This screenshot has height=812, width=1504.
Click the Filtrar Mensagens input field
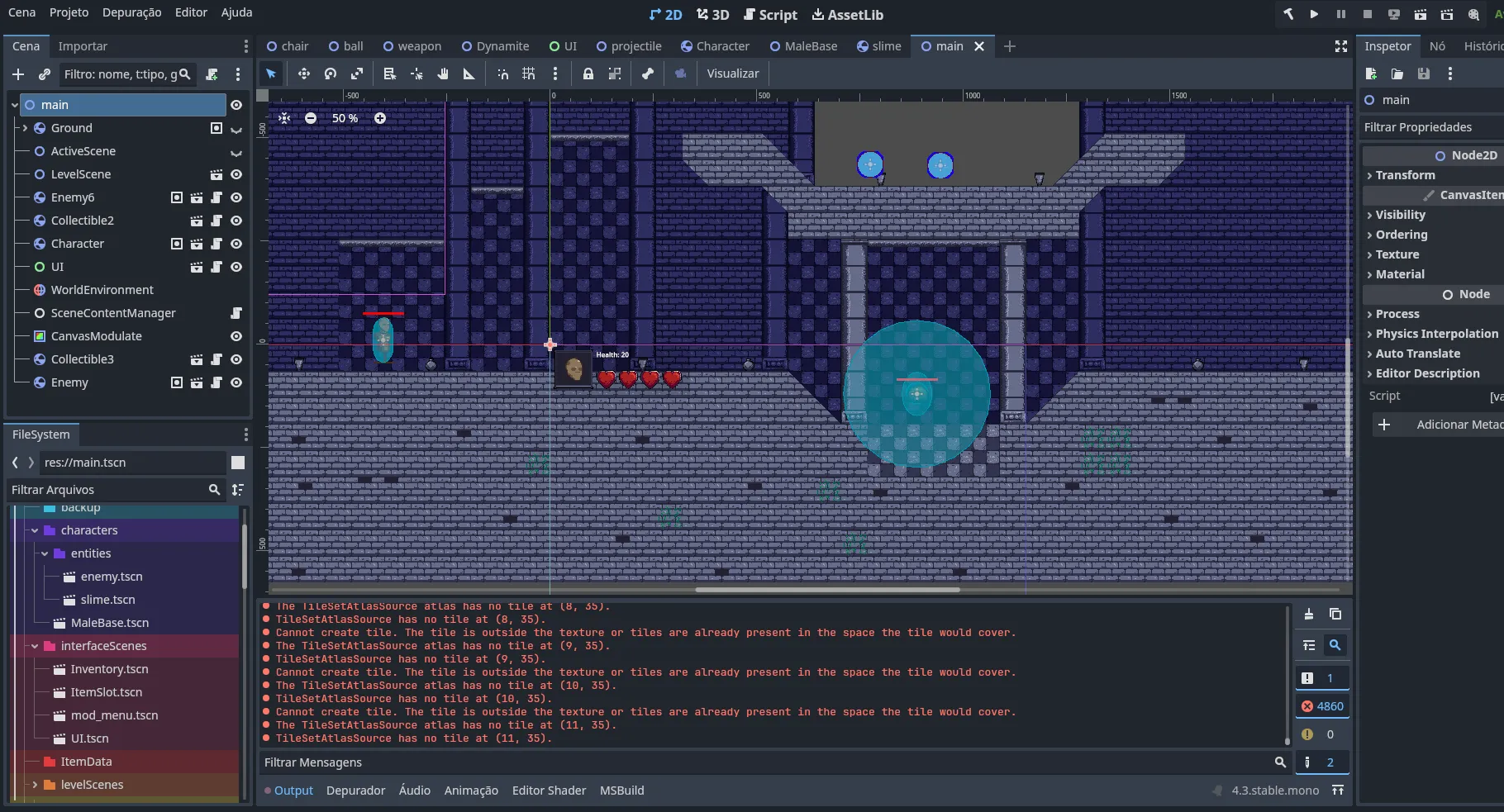click(744, 762)
